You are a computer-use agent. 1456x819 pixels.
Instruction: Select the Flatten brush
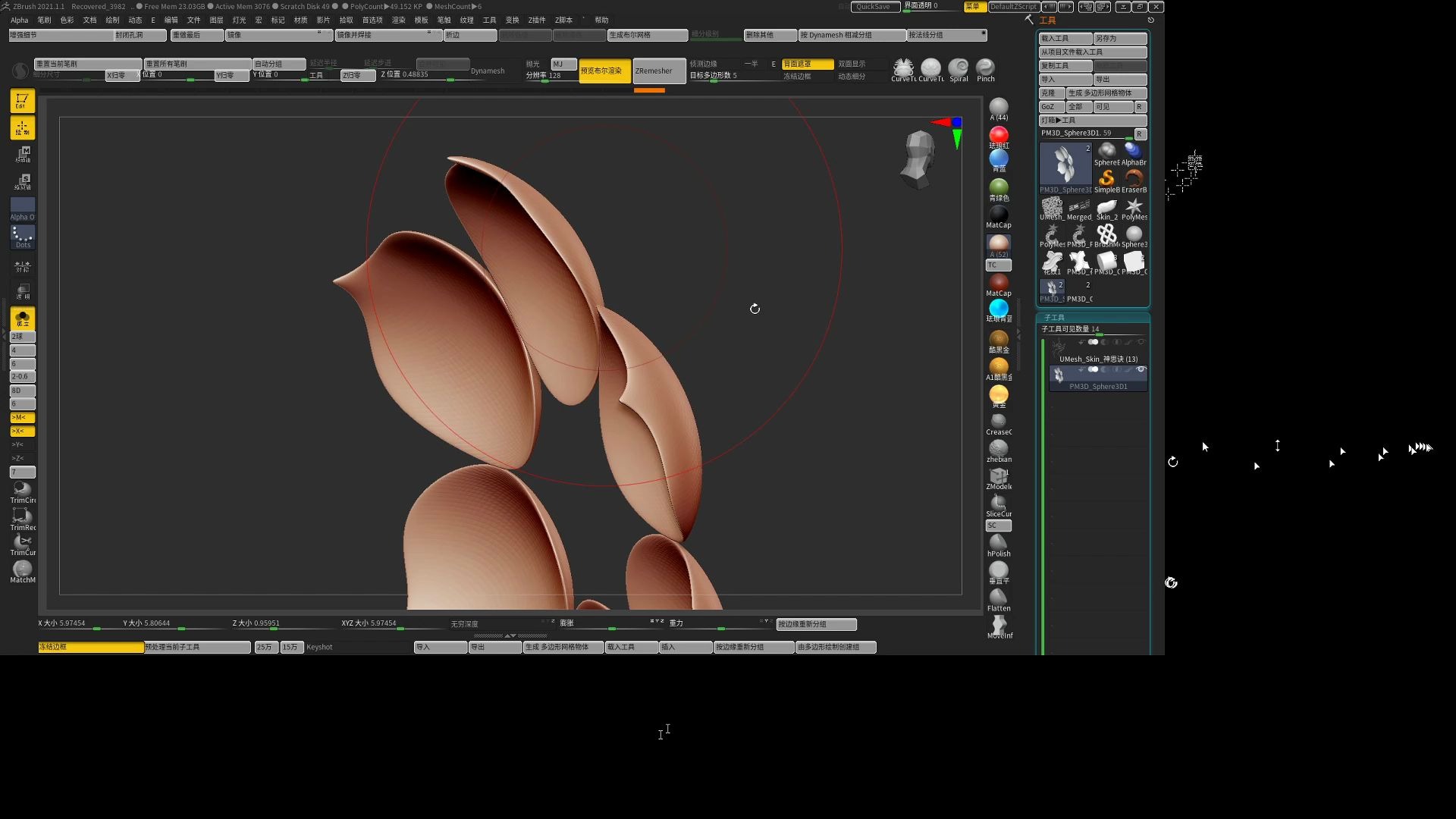tap(999, 601)
